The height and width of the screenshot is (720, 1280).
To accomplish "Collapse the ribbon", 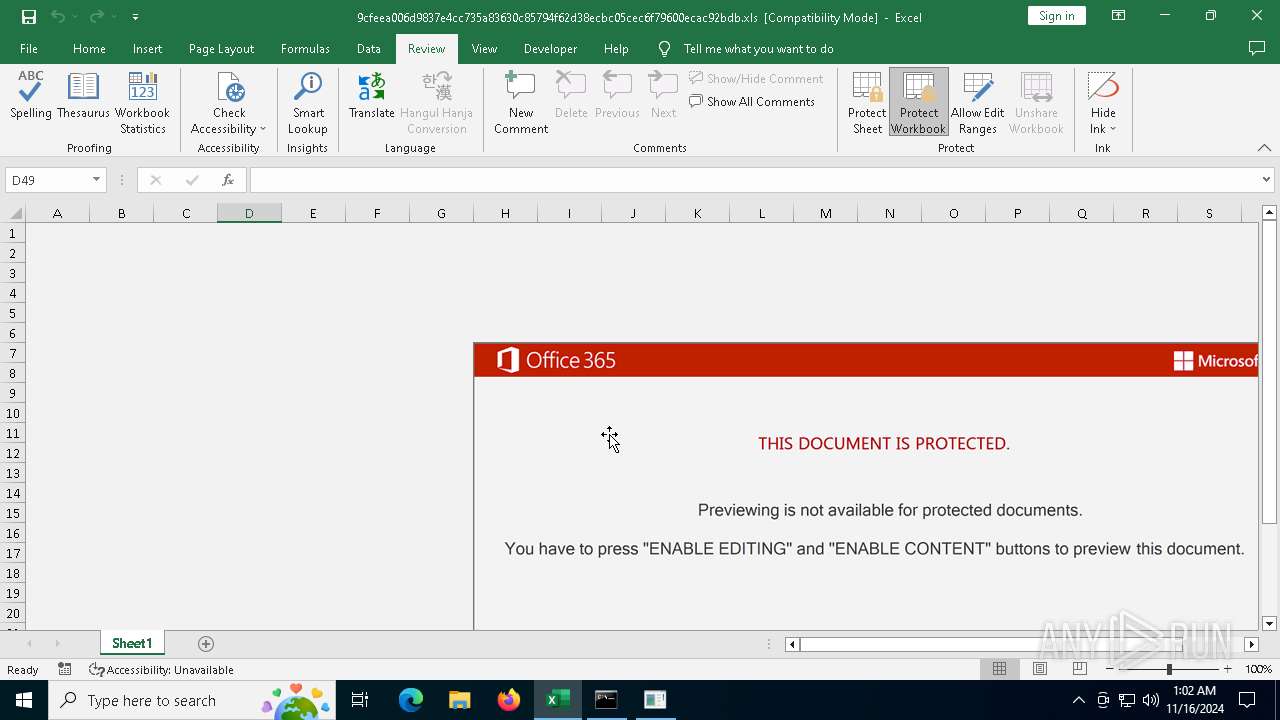I will (1264, 148).
